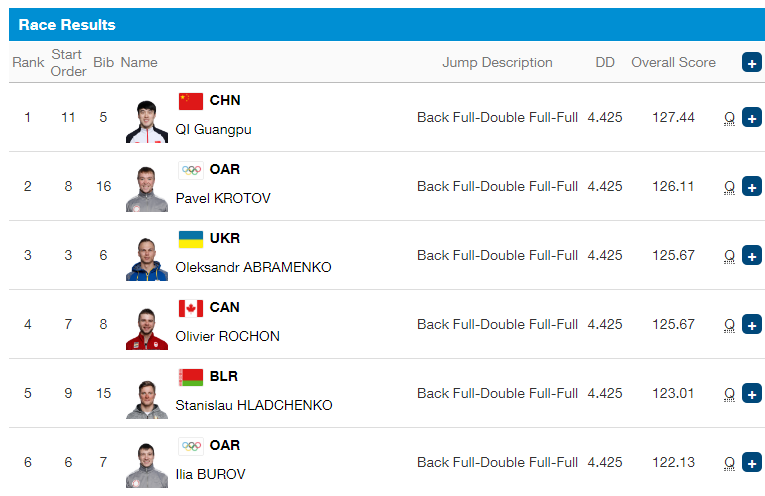The height and width of the screenshot is (496, 765).
Task: Click the Q qualified marker for QI Guangpu
Action: click(729, 118)
